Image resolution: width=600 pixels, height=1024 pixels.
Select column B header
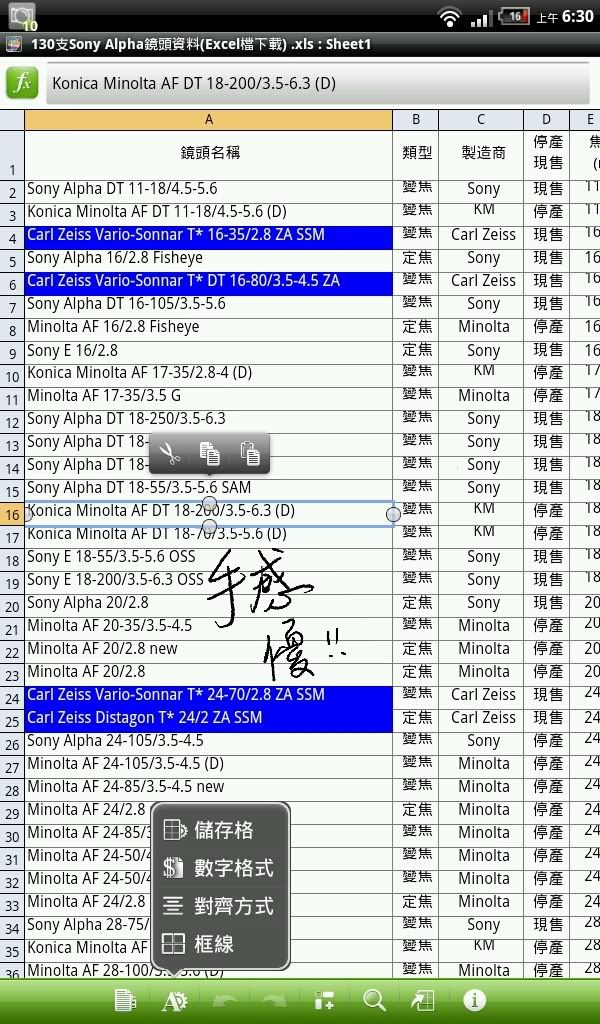(416, 120)
